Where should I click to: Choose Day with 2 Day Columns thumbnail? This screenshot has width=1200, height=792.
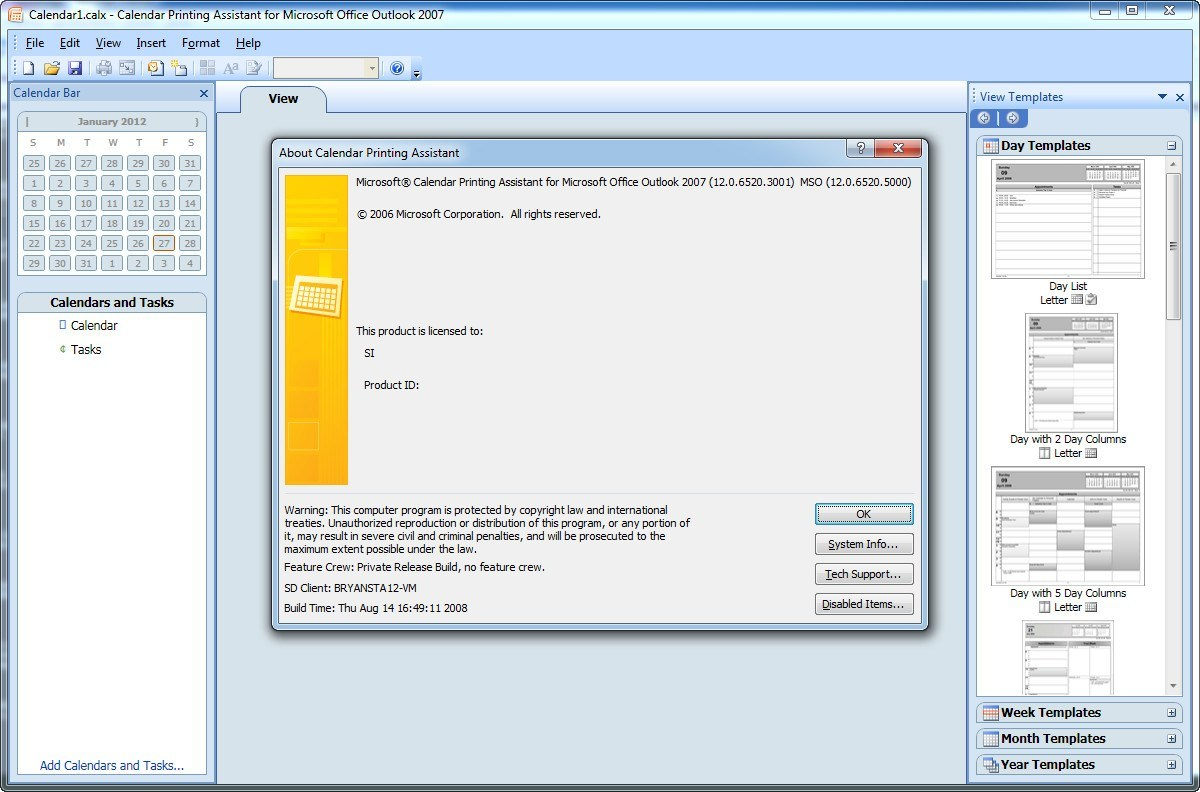pyautogui.click(x=1071, y=373)
